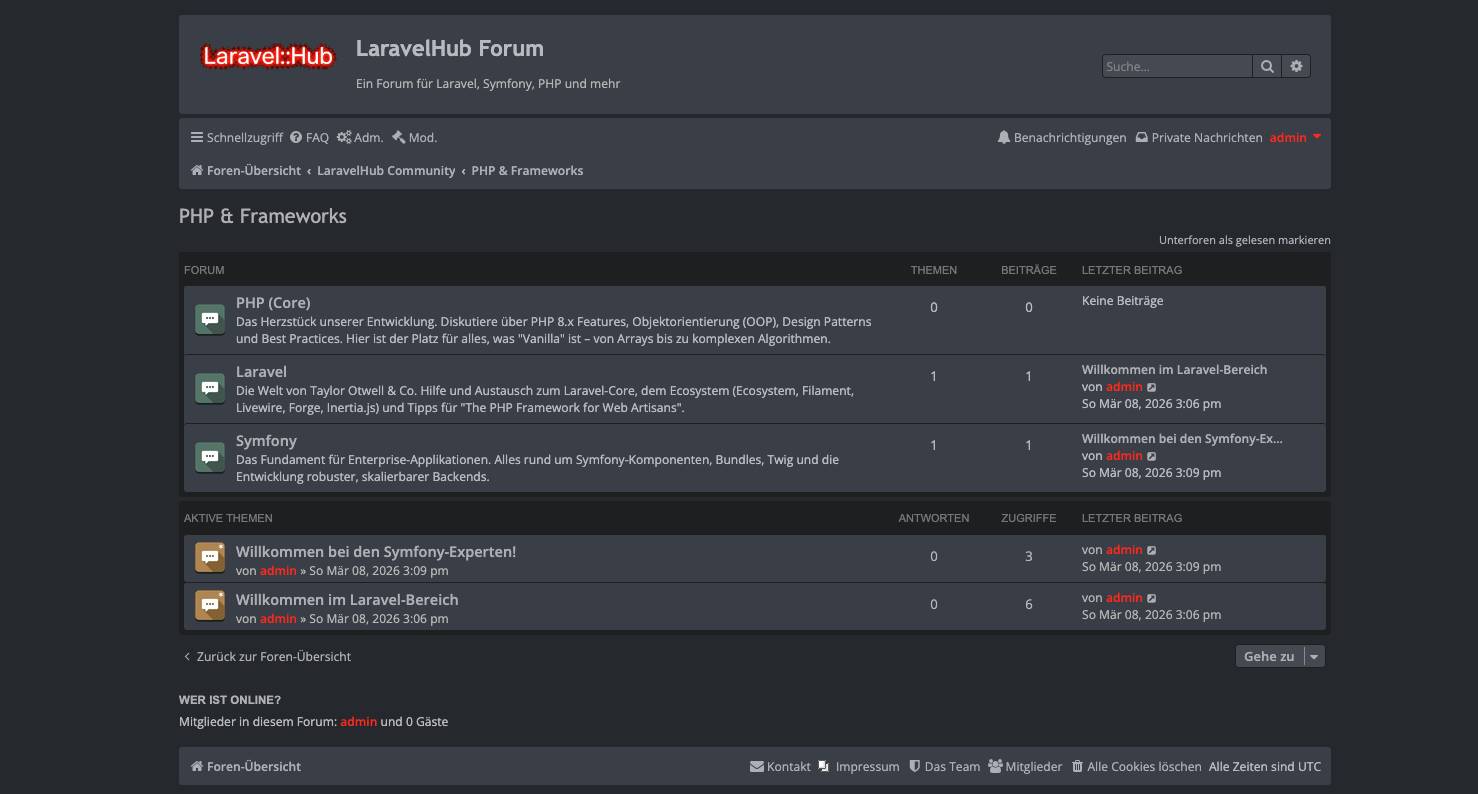Open the FAQ menu item
Screen dimensions: 1478x794
click(309, 137)
